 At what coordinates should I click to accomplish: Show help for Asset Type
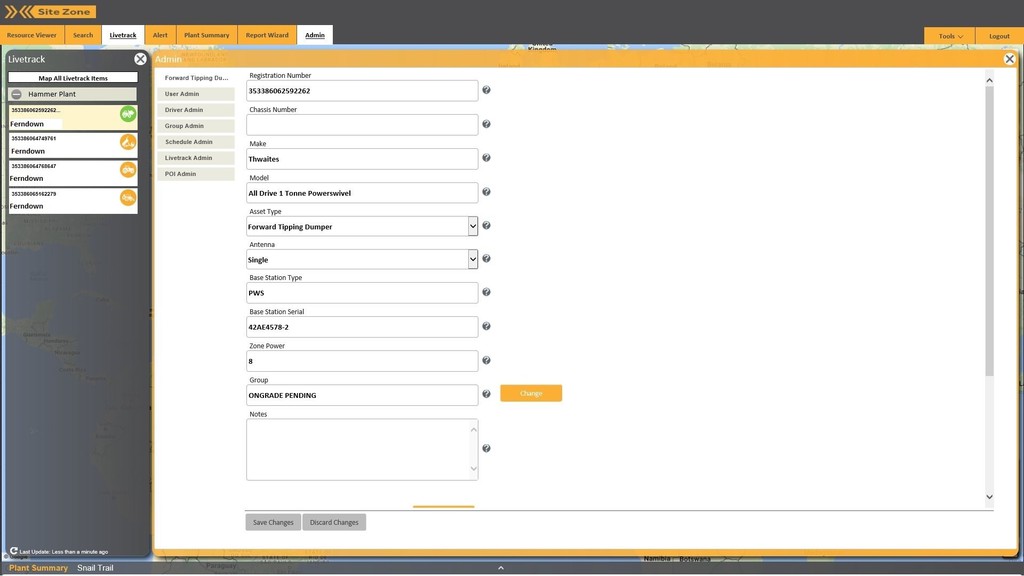pyautogui.click(x=486, y=226)
